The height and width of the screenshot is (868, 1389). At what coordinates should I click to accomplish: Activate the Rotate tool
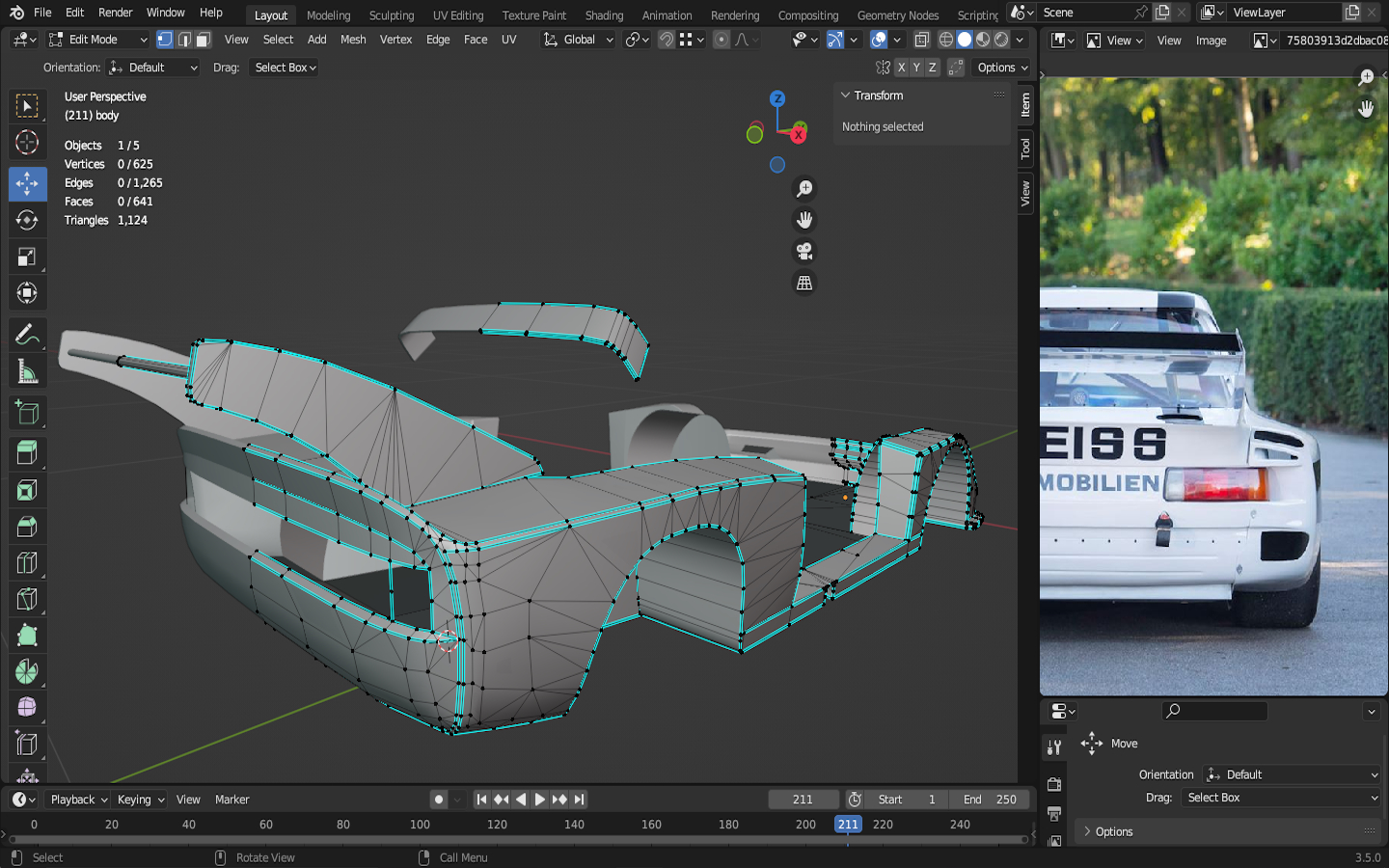(27, 220)
